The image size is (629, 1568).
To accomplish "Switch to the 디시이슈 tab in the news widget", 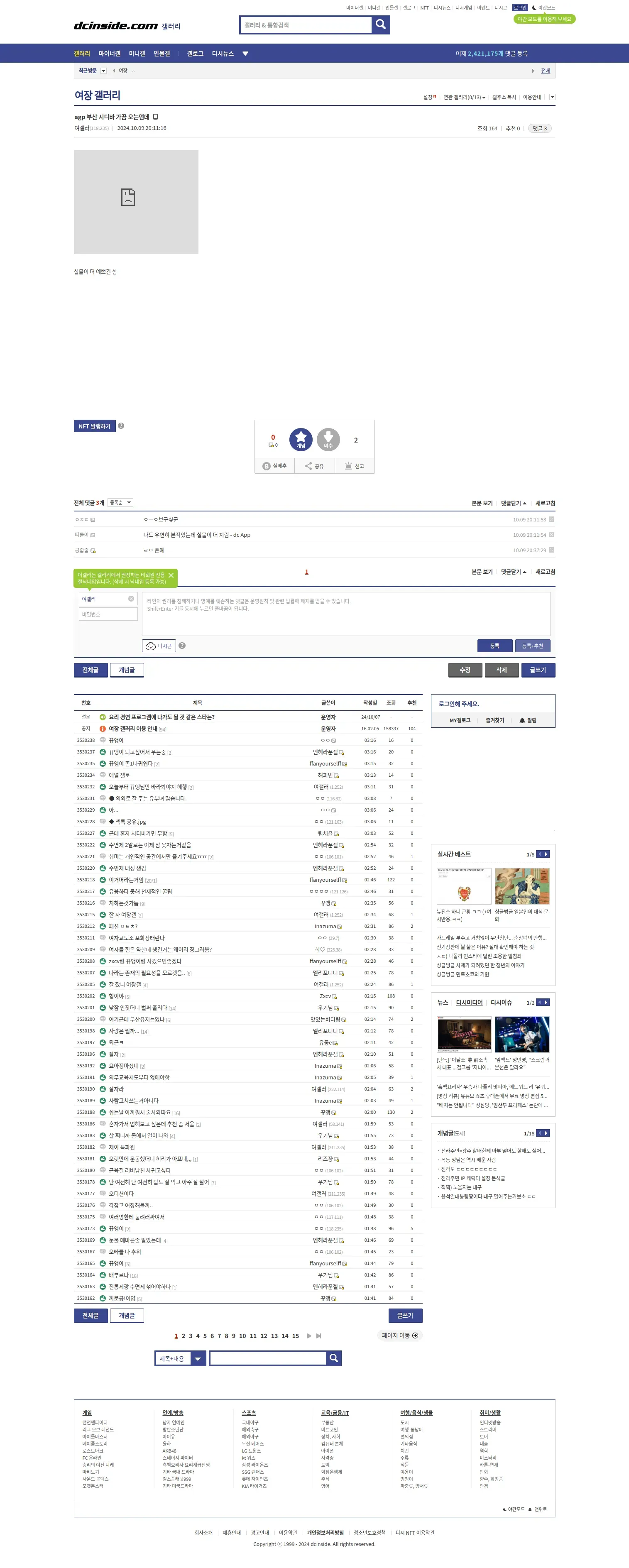I will (501, 1003).
